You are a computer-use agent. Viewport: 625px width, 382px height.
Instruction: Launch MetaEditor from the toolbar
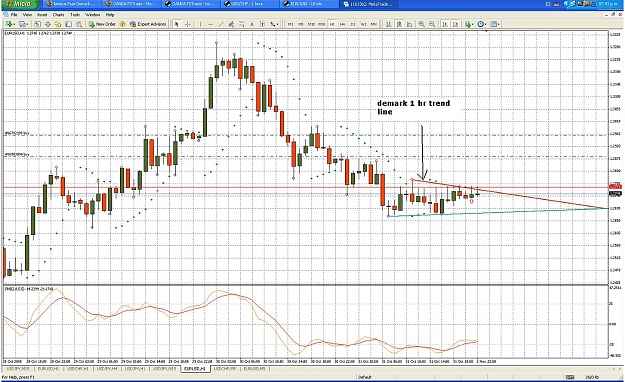[x=122, y=24]
